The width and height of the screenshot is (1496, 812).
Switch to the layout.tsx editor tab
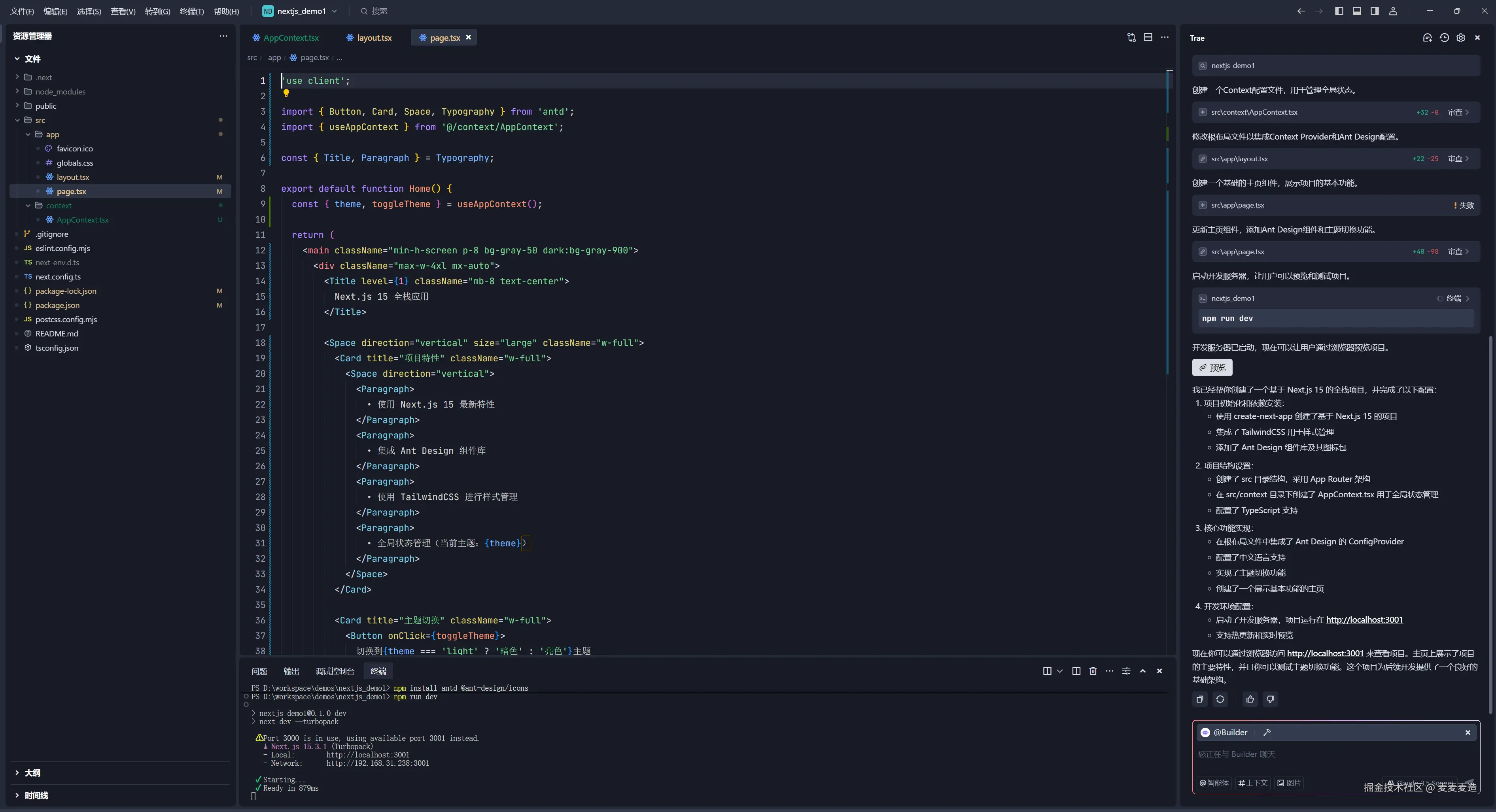(x=373, y=38)
